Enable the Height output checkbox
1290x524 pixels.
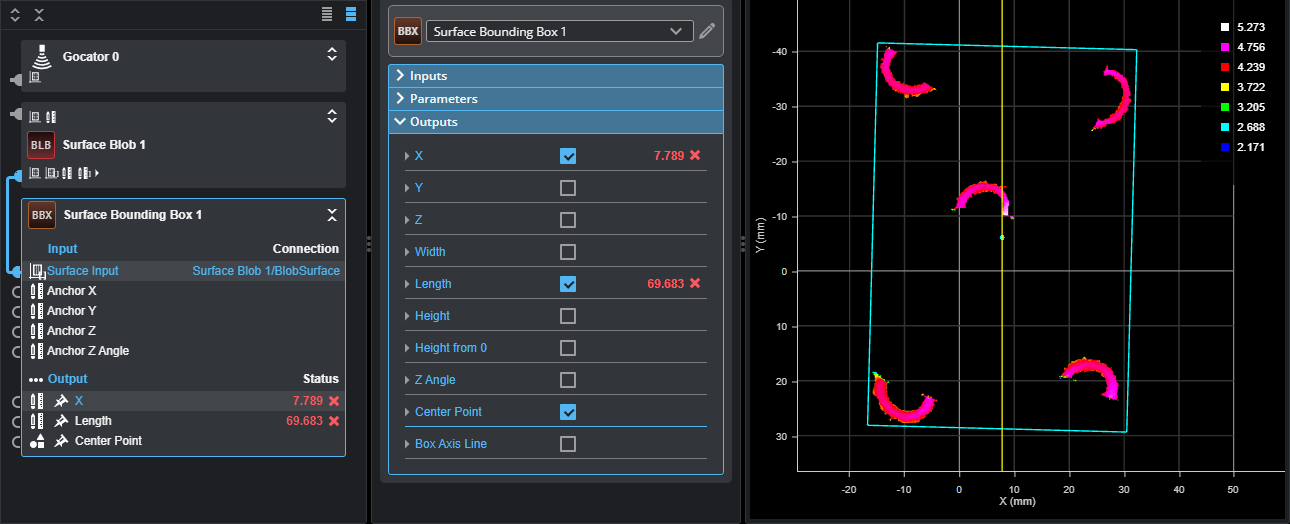pos(568,316)
